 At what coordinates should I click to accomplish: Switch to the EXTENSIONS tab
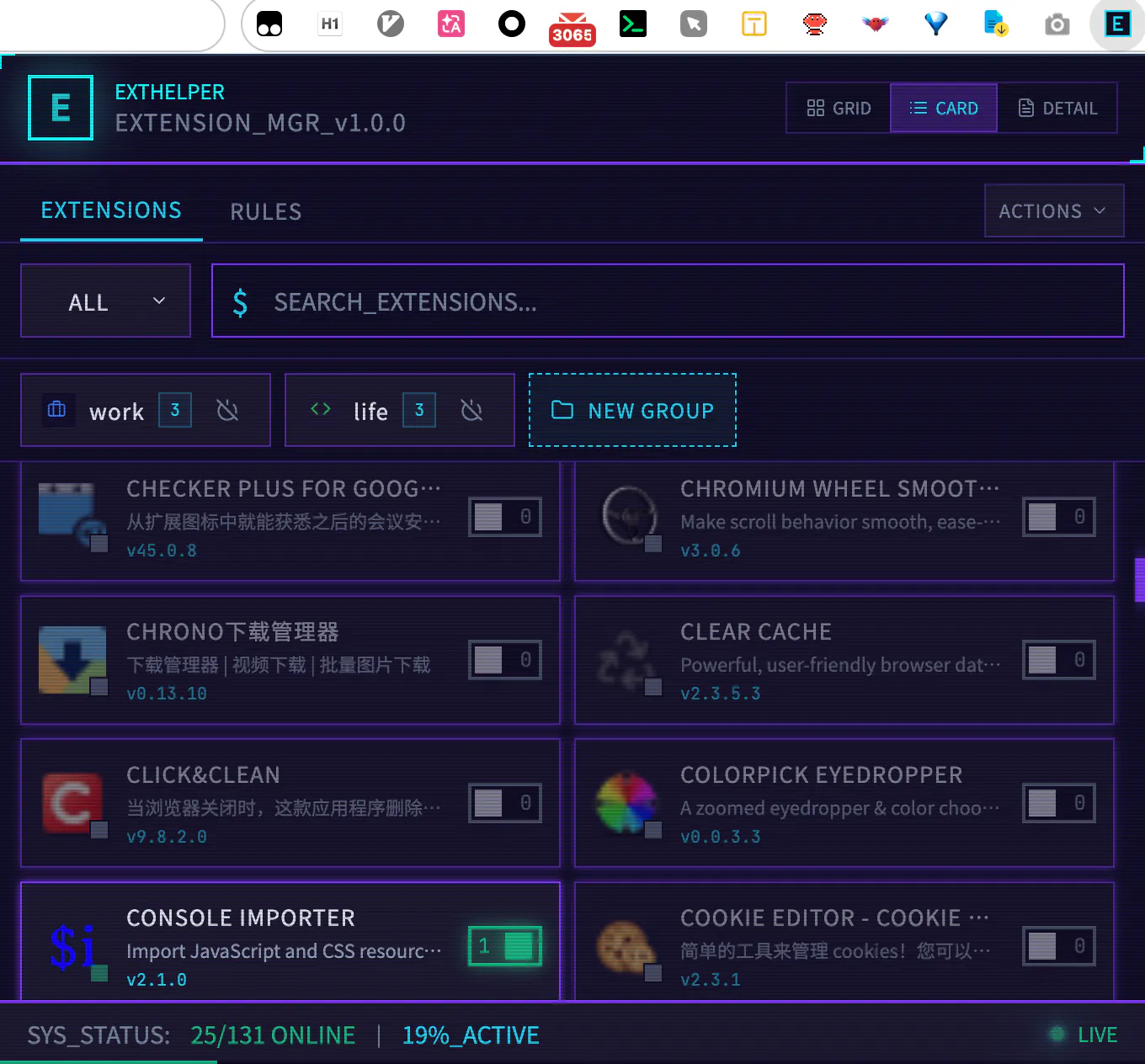pos(111,210)
